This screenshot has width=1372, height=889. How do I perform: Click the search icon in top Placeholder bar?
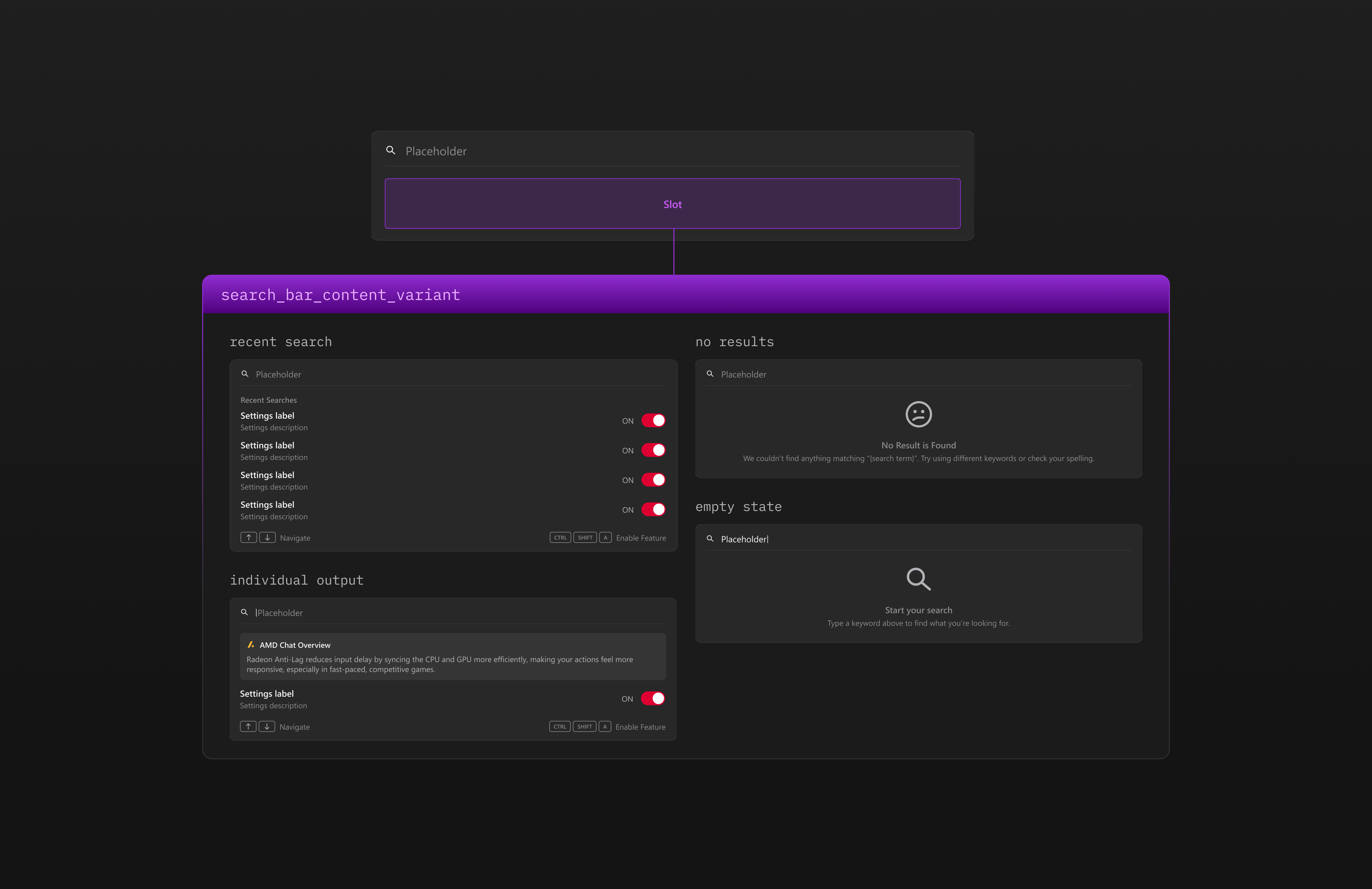[390, 151]
